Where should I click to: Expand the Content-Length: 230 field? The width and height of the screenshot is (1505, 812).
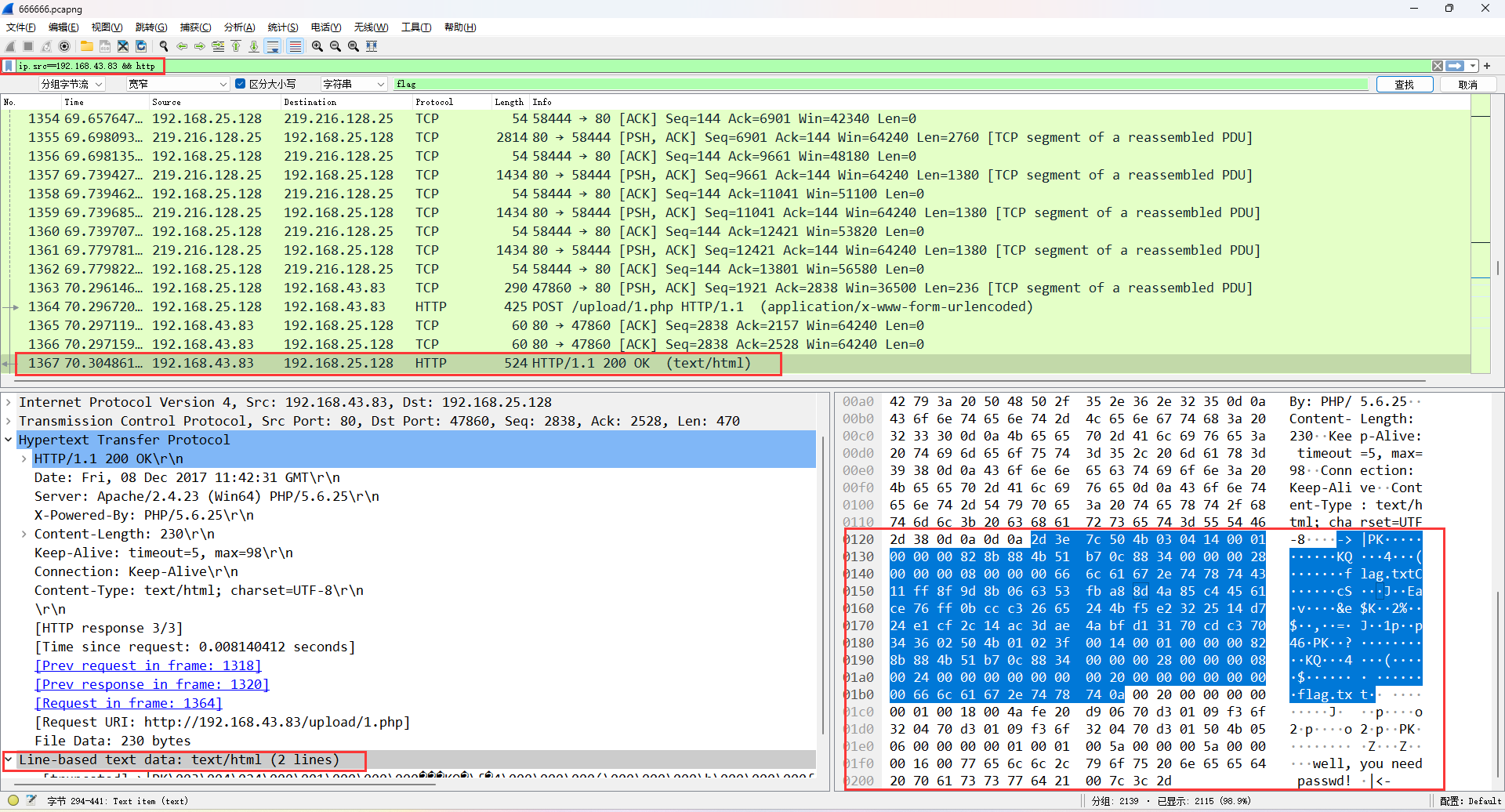point(24,534)
